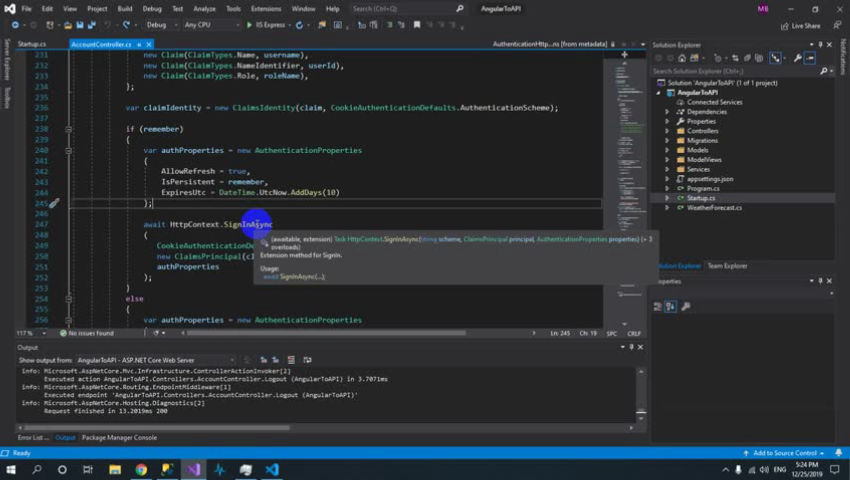
Task: Click Clear All icon in Output panel
Action: coord(291,360)
